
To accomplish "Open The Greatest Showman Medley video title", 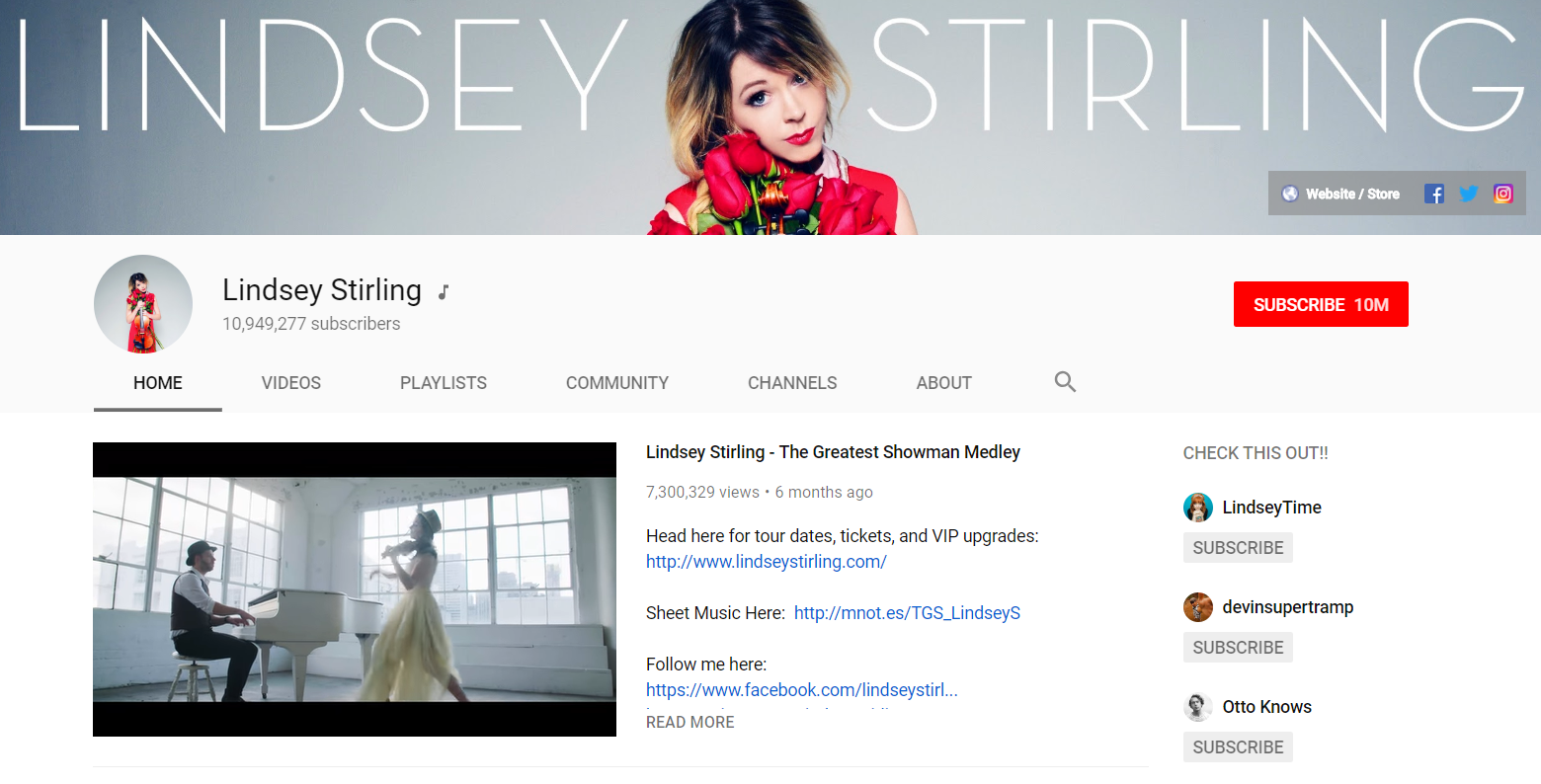I will 833,452.
